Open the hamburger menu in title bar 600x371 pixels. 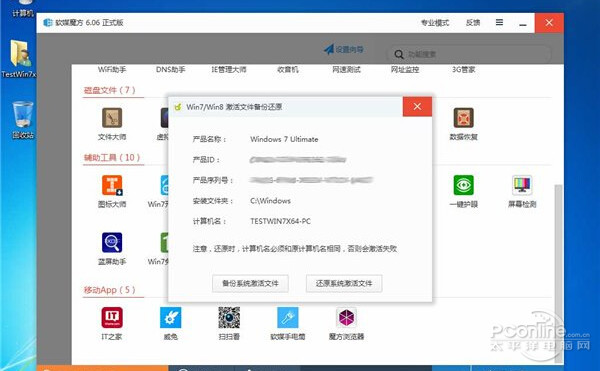(x=499, y=23)
